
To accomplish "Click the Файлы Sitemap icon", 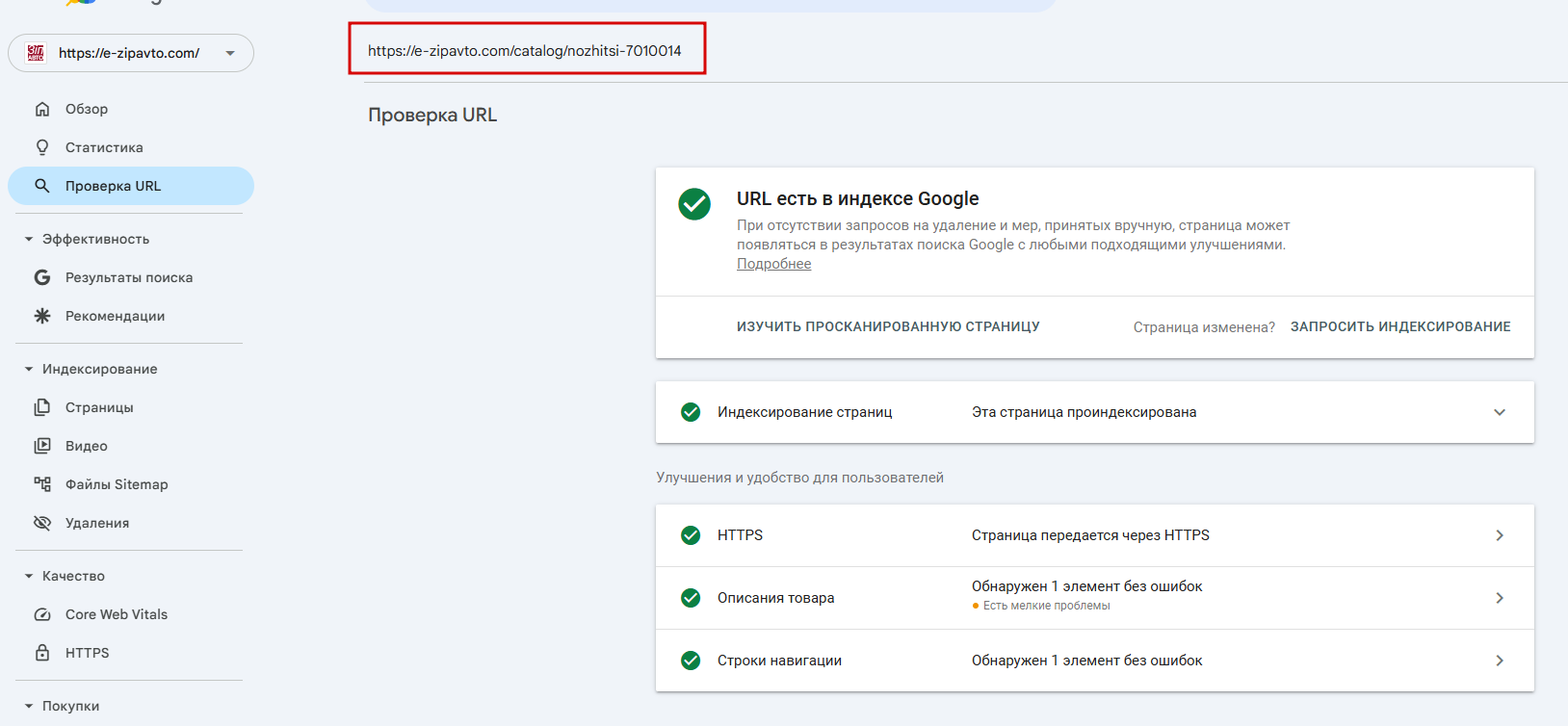I will click(42, 484).
